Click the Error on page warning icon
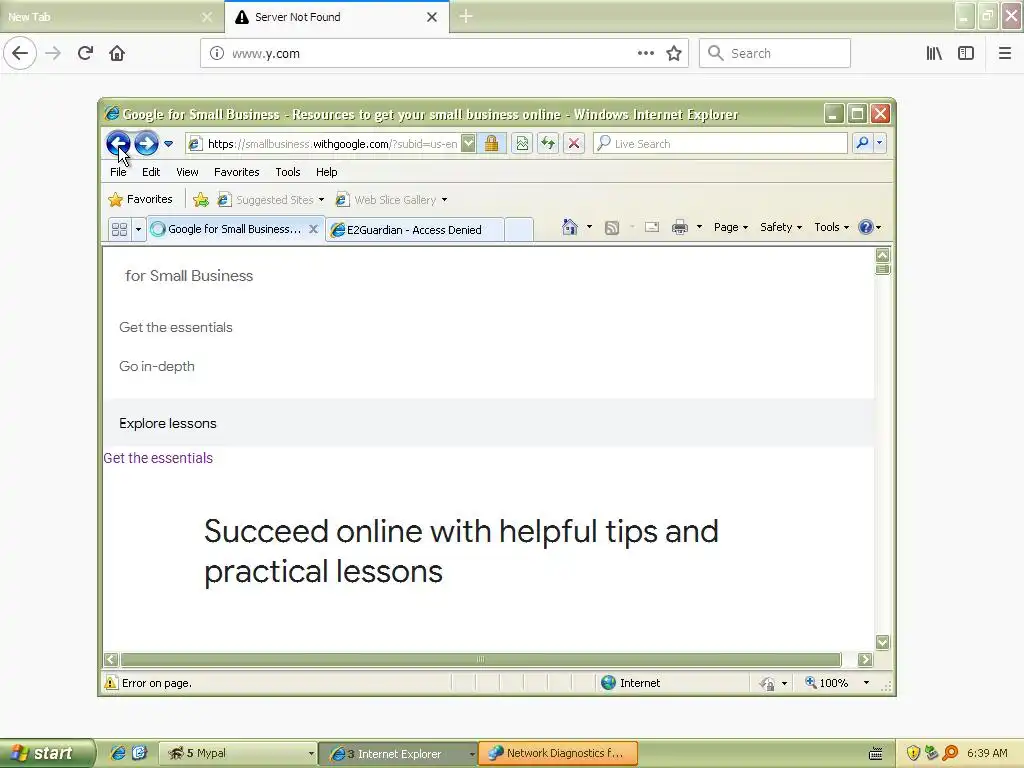Image resolution: width=1024 pixels, height=768 pixels. tap(112, 682)
